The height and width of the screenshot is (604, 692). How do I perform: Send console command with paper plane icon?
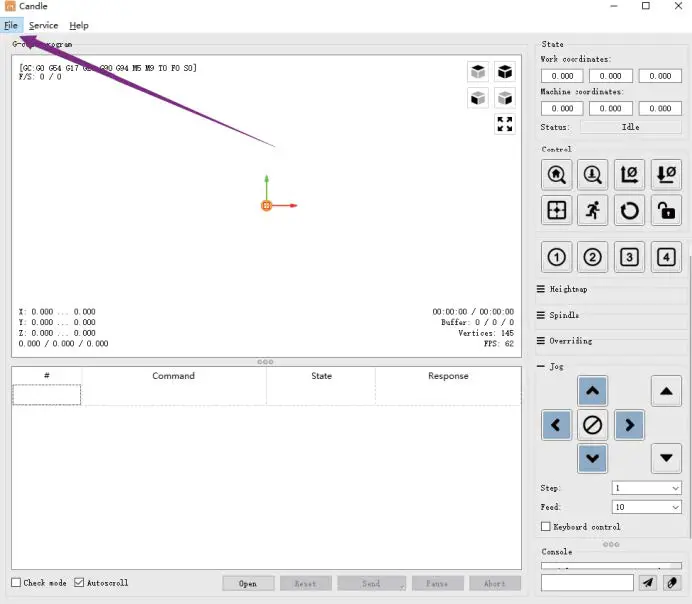647,583
